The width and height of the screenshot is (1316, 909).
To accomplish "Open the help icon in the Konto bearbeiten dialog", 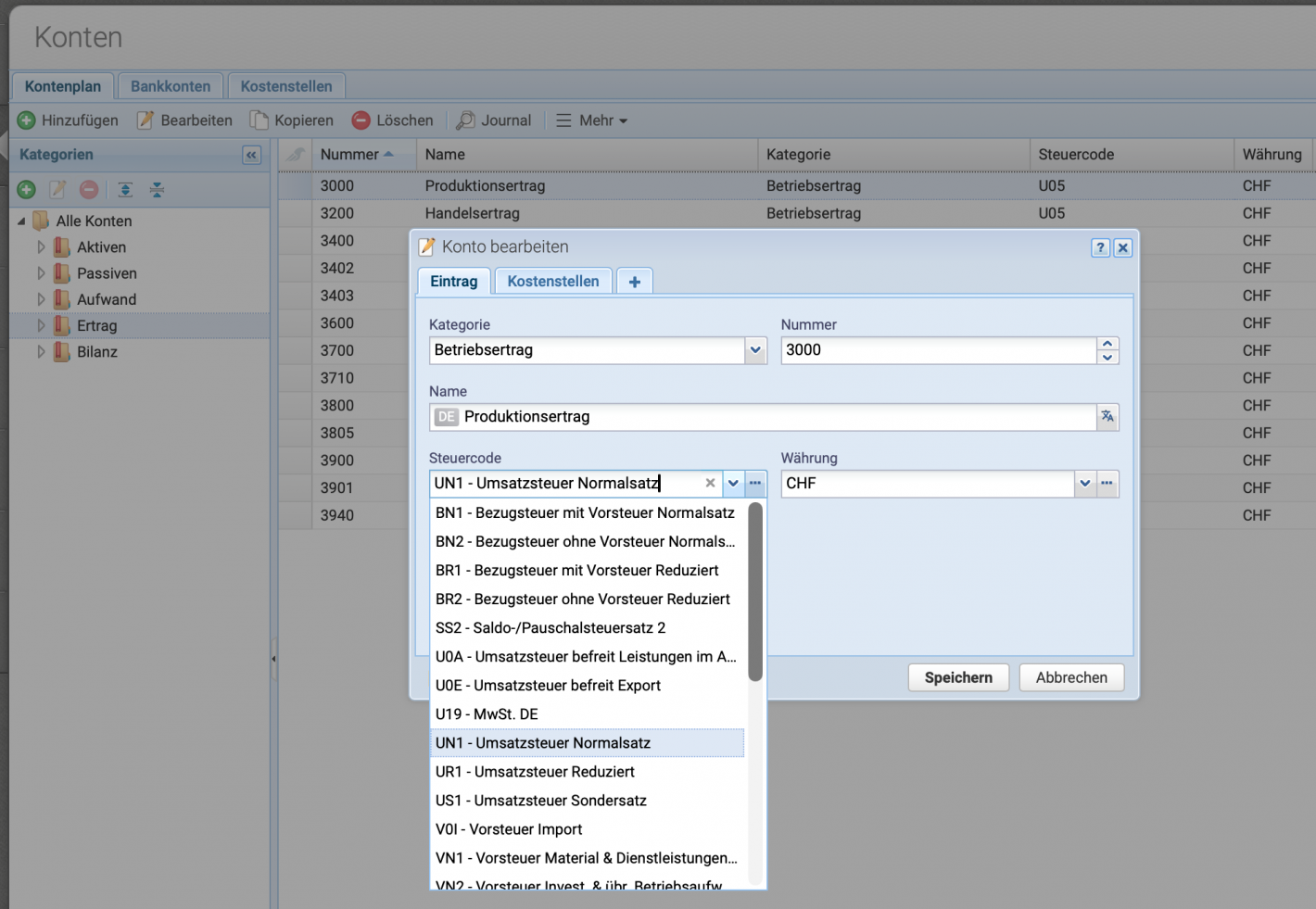I will (x=1100, y=247).
